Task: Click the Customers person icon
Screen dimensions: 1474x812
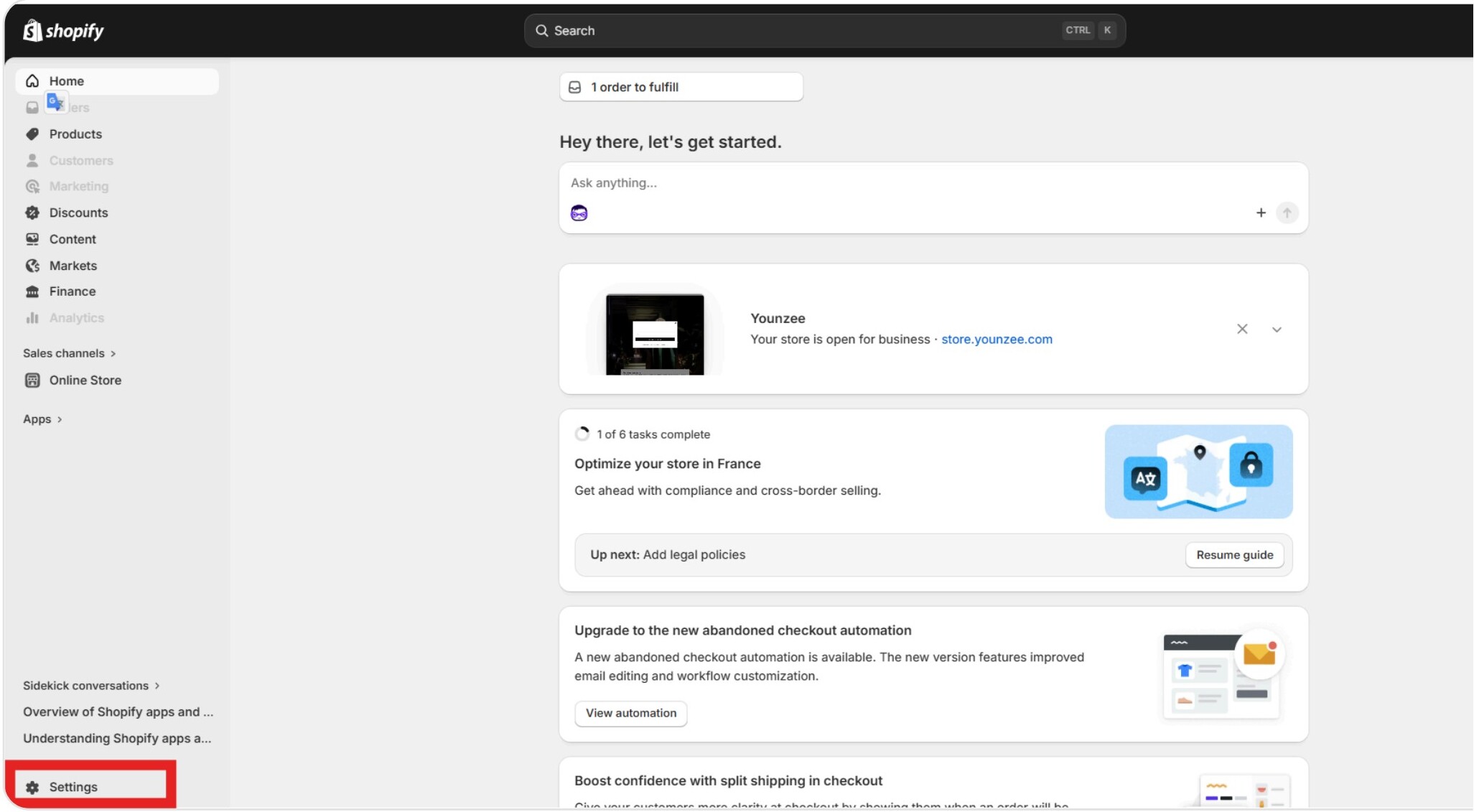Action: (x=32, y=160)
